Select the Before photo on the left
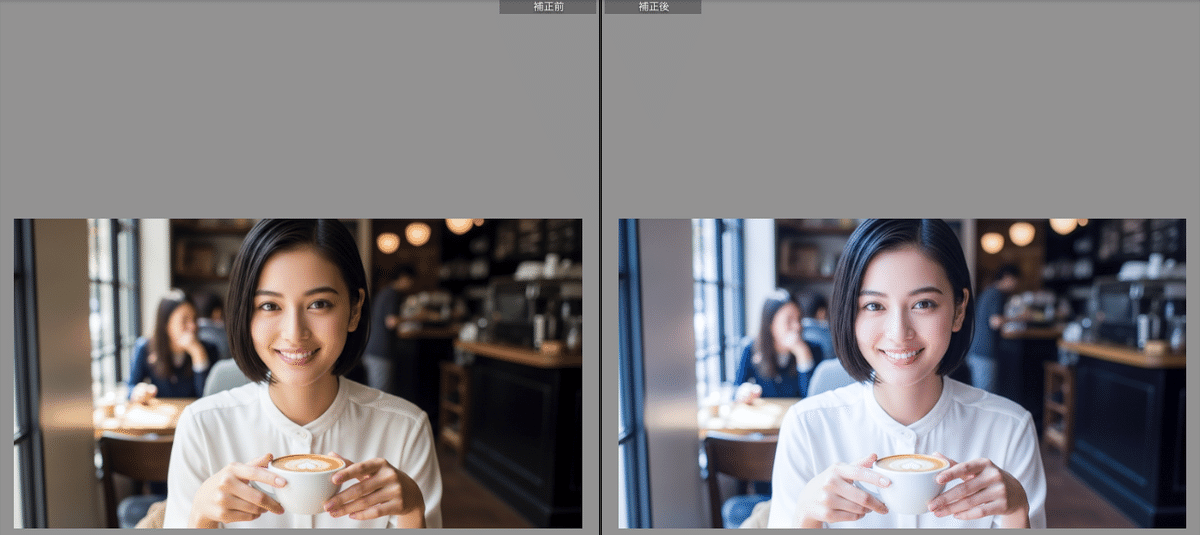Image resolution: width=1200 pixels, height=535 pixels. click(x=297, y=372)
